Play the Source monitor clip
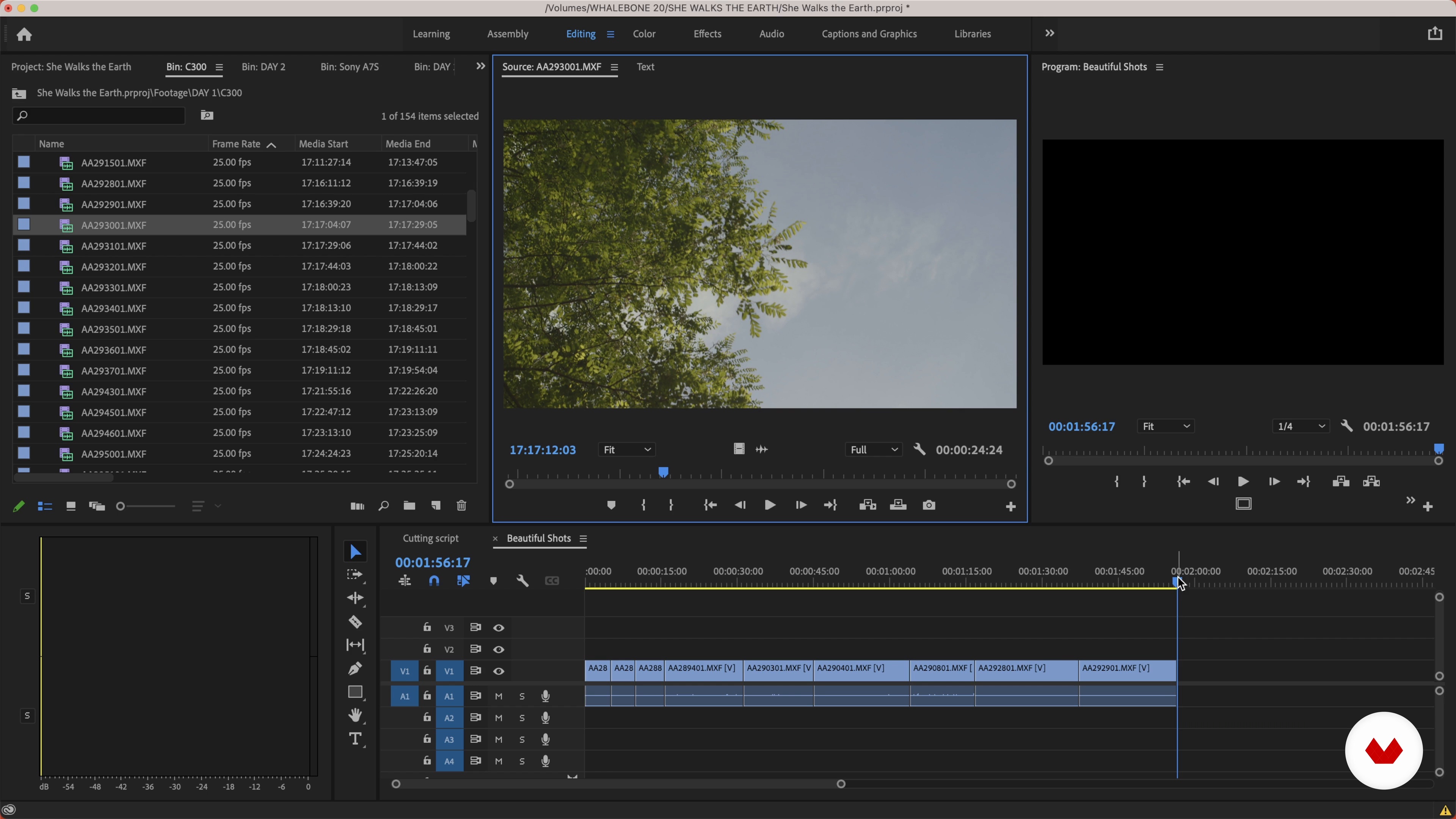 pyautogui.click(x=769, y=505)
